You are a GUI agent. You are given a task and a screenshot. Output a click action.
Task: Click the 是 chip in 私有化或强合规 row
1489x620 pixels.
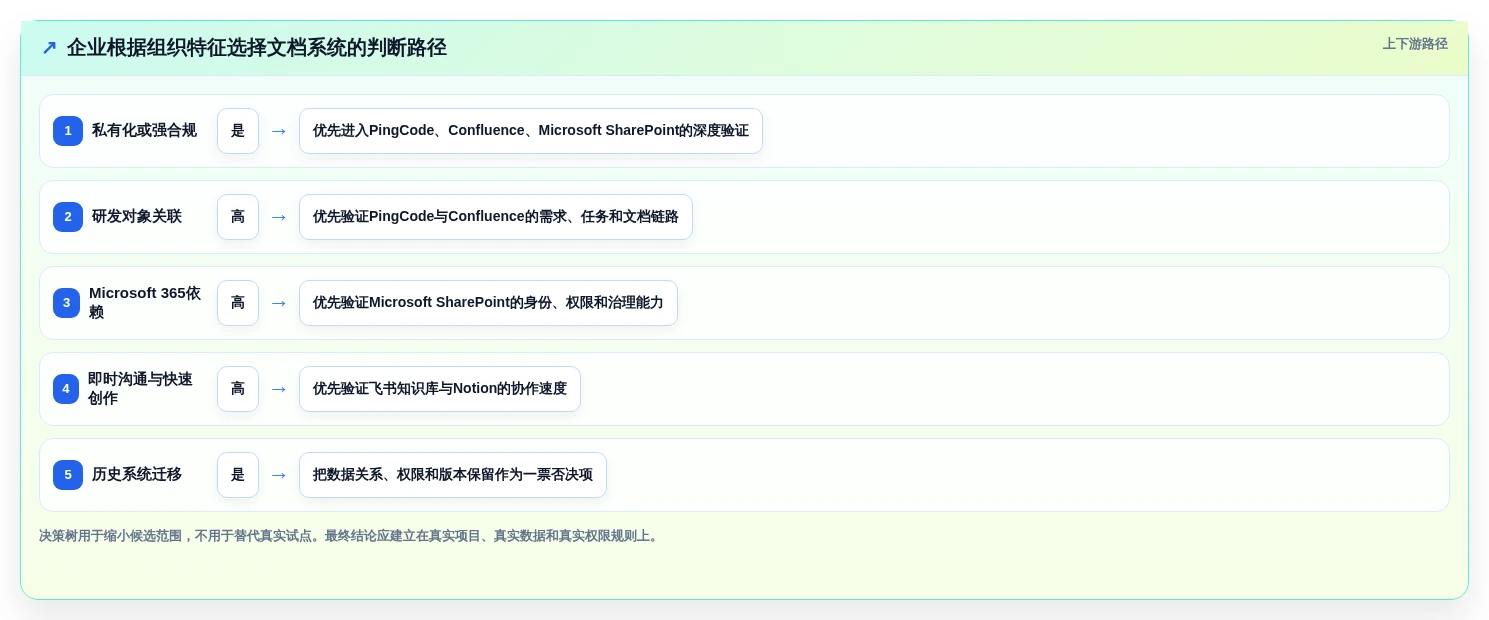point(238,131)
